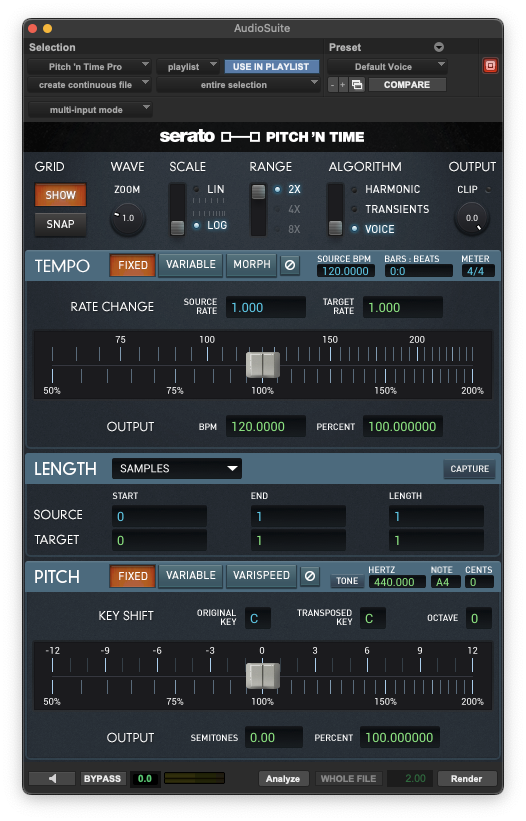Screen dimensions: 526x821
Task: Select Tempo VARIABLE mode tab
Action: [x=191, y=265]
